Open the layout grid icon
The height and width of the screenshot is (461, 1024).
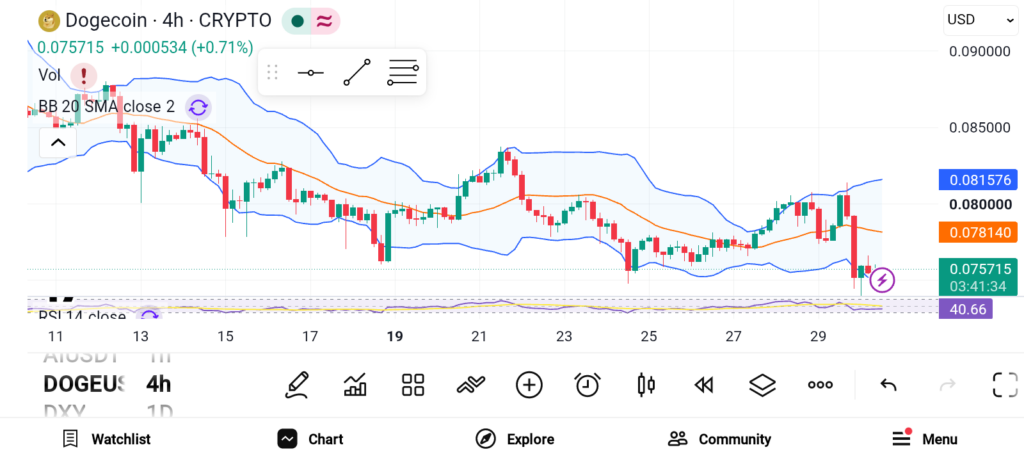pyautogui.click(x=413, y=385)
